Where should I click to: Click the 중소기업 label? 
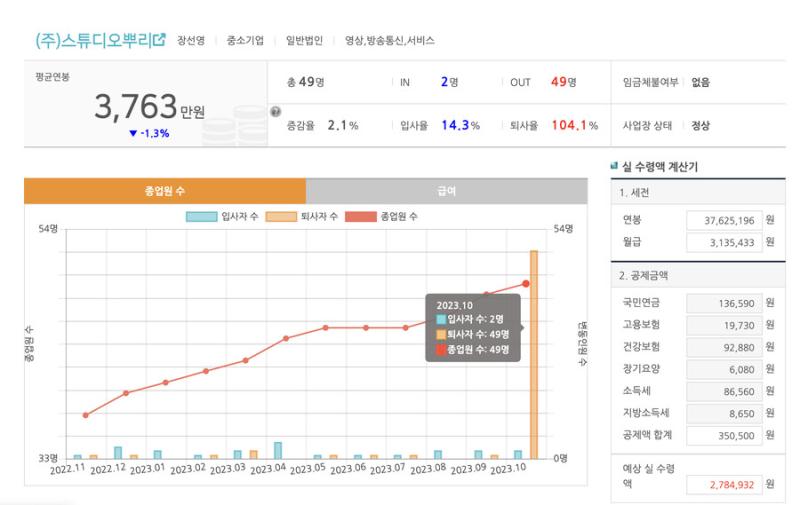point(245,40)
